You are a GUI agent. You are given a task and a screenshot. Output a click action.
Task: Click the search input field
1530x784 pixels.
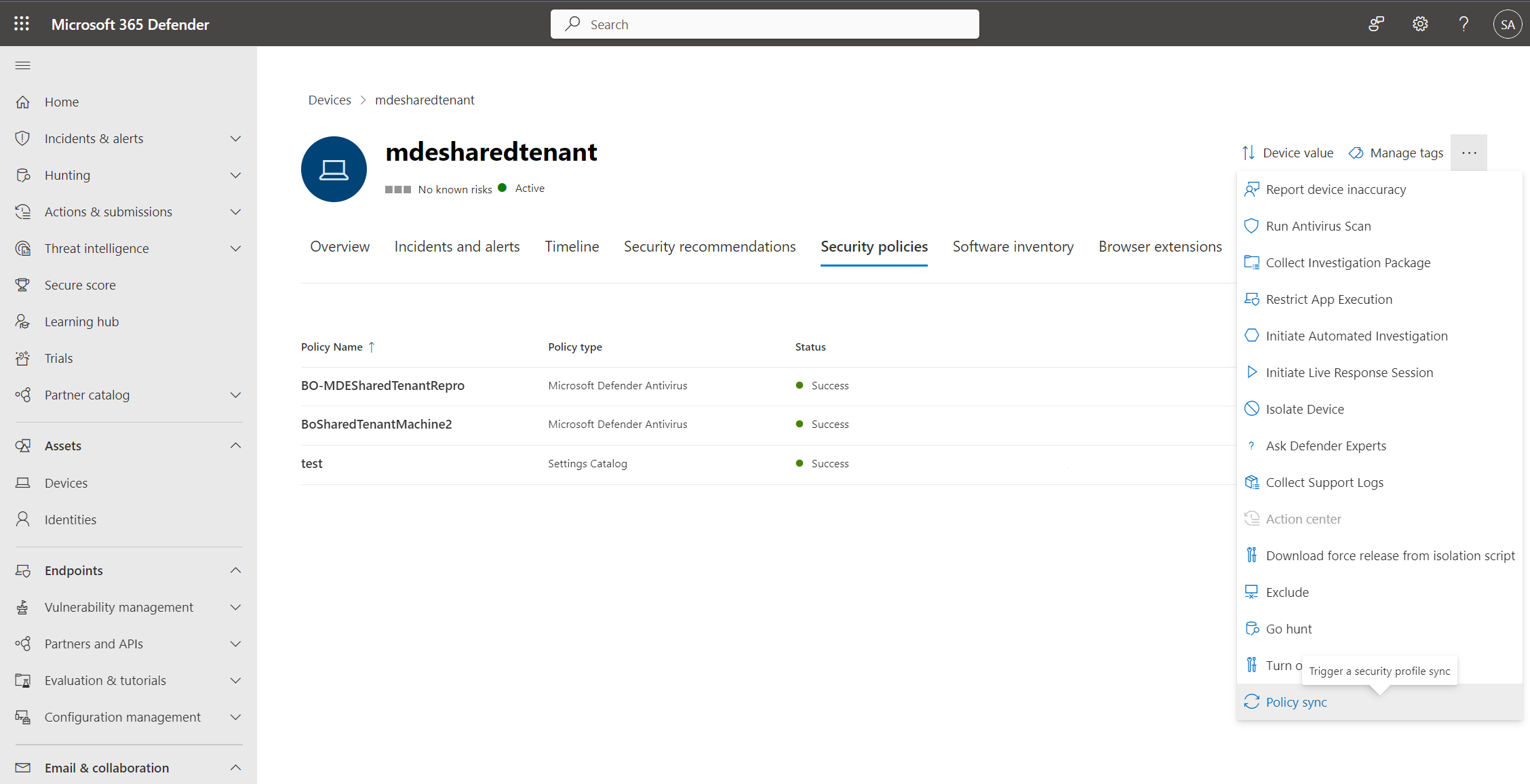pos(765,23)
